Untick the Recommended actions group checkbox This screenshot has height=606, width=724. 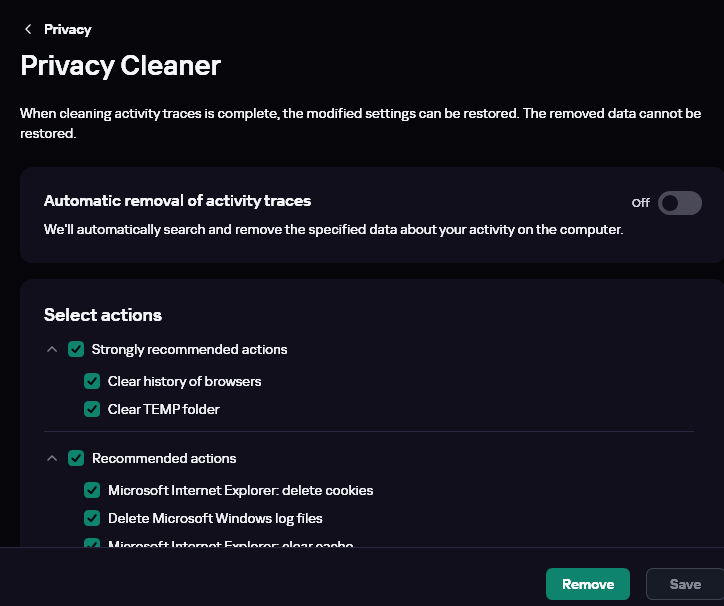point(76,458)
